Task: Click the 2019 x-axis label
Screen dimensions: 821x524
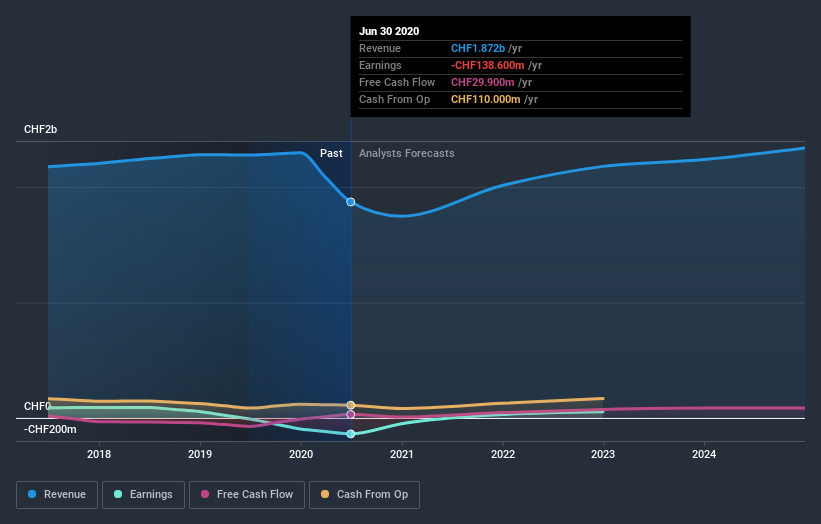Action: (200, 454)
